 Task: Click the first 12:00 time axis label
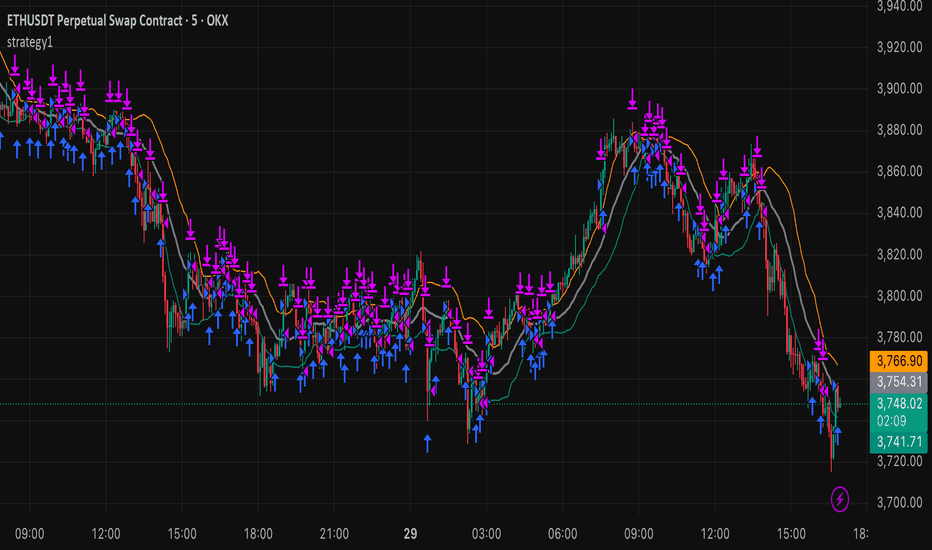tap(106, 534)
